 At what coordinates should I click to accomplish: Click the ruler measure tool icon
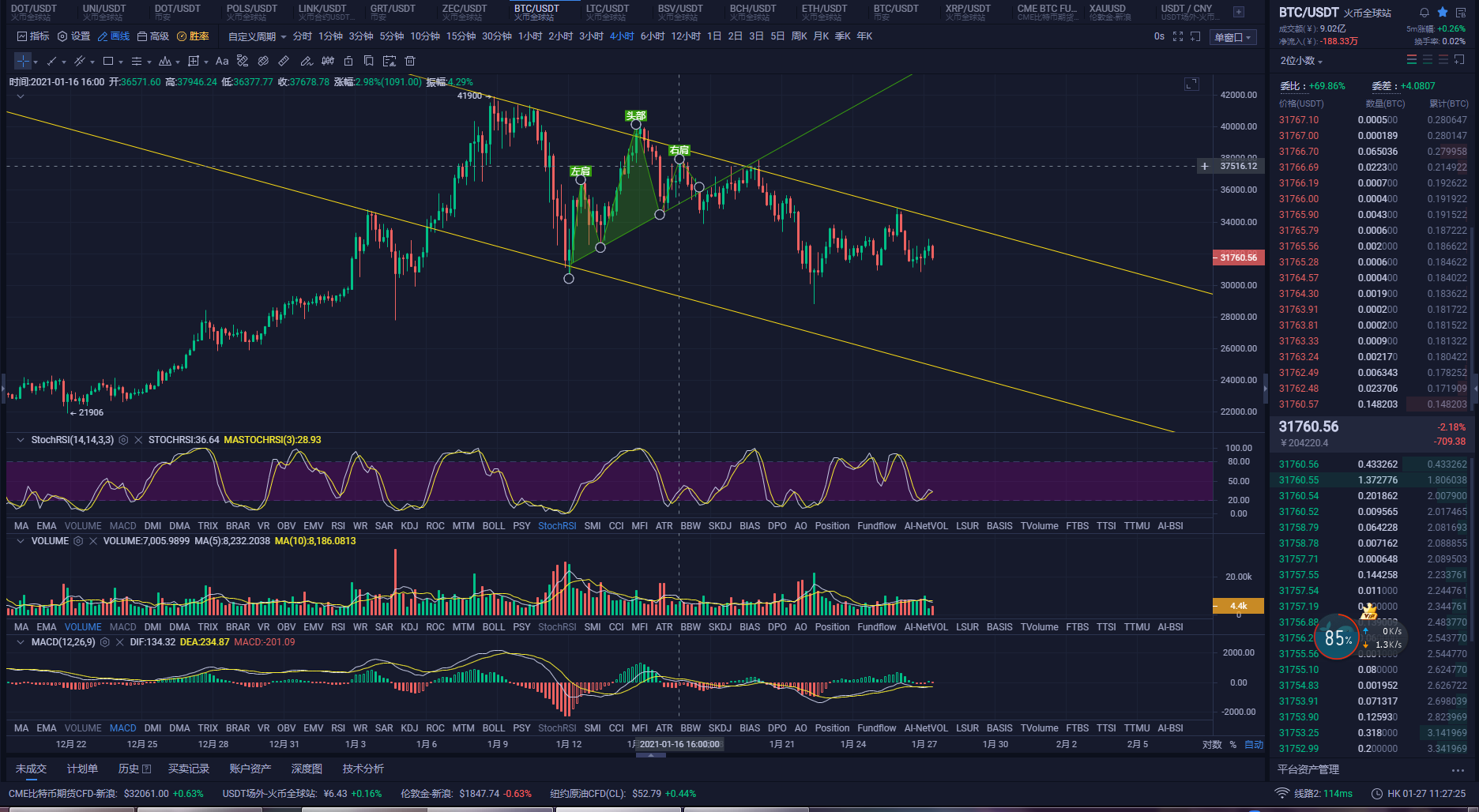(284, 61)
